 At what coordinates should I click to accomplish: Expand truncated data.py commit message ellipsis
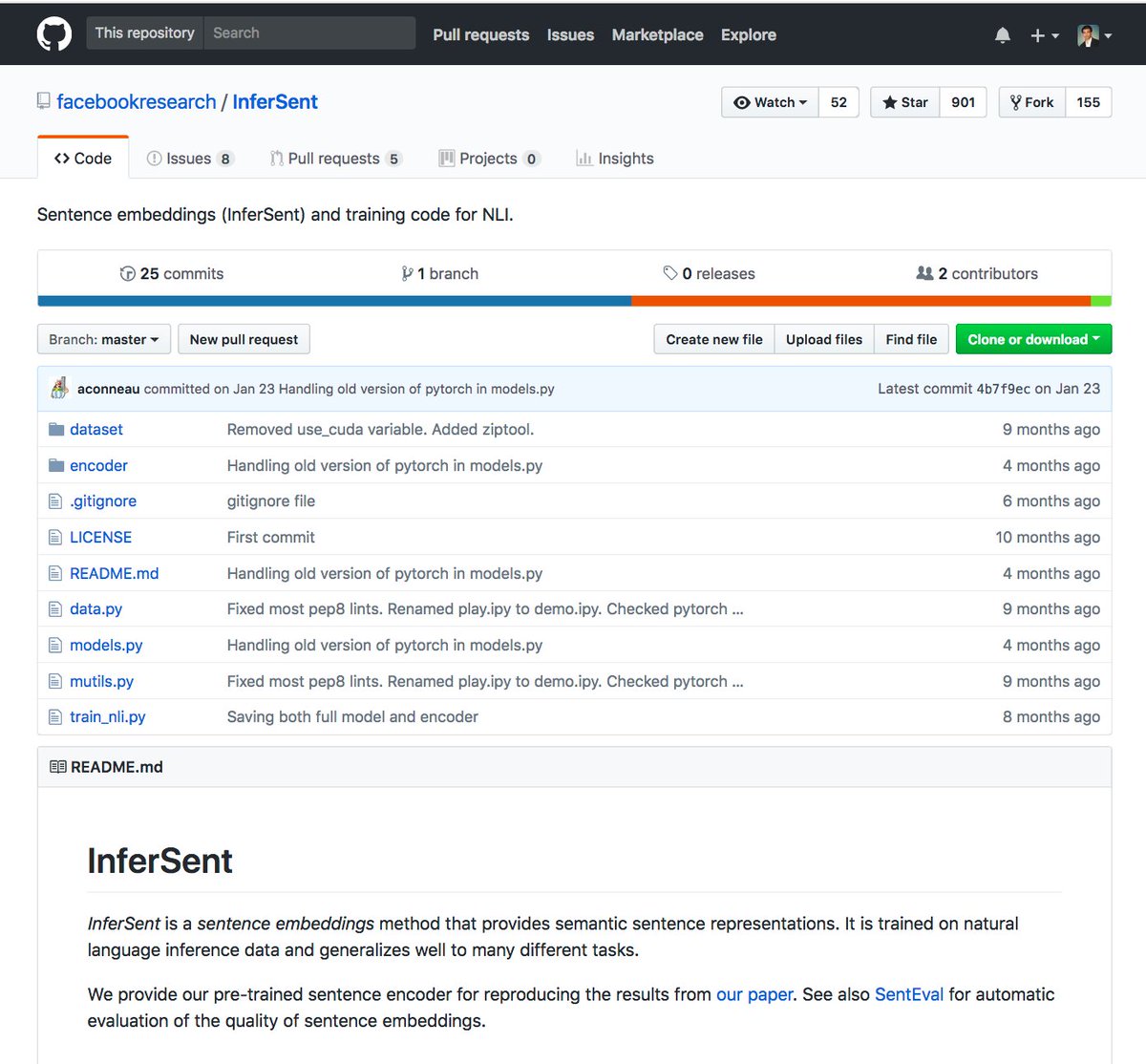click(x=737, y=609)
